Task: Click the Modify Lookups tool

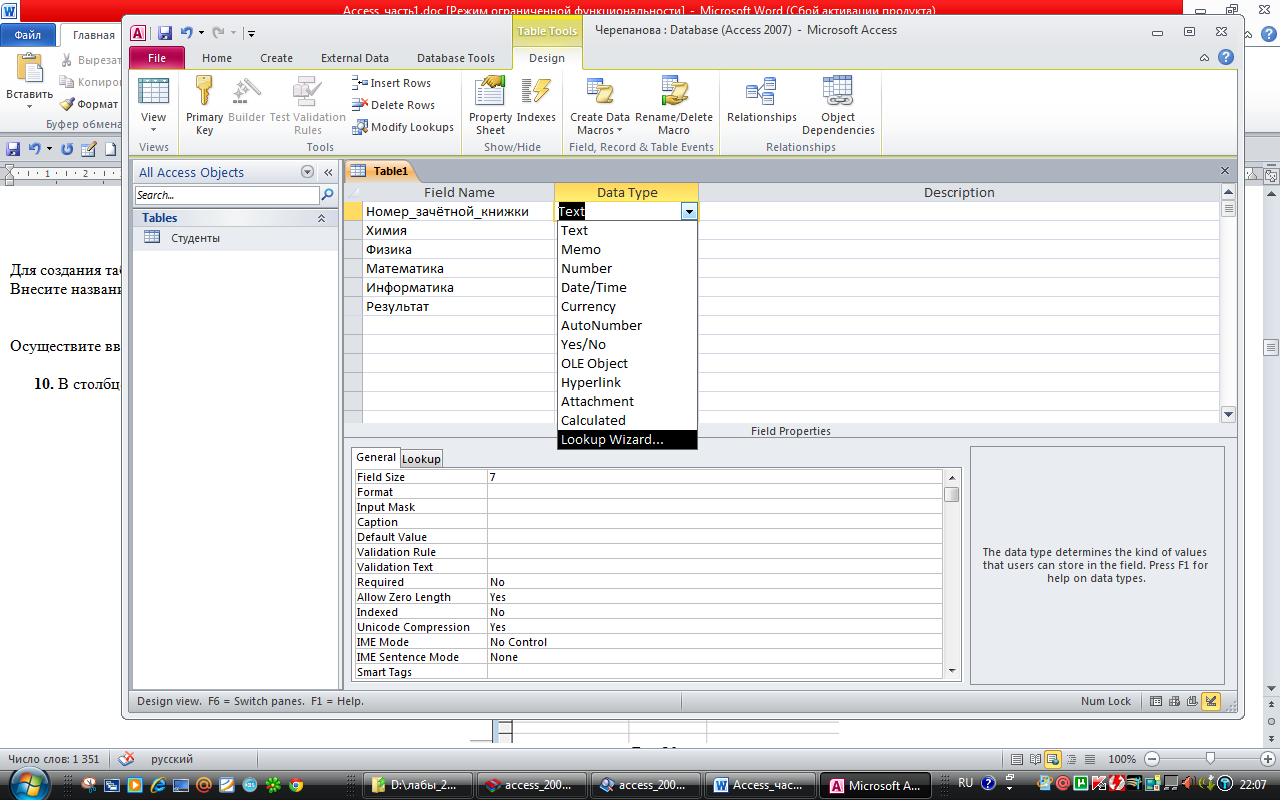Action: click(403, 127)
